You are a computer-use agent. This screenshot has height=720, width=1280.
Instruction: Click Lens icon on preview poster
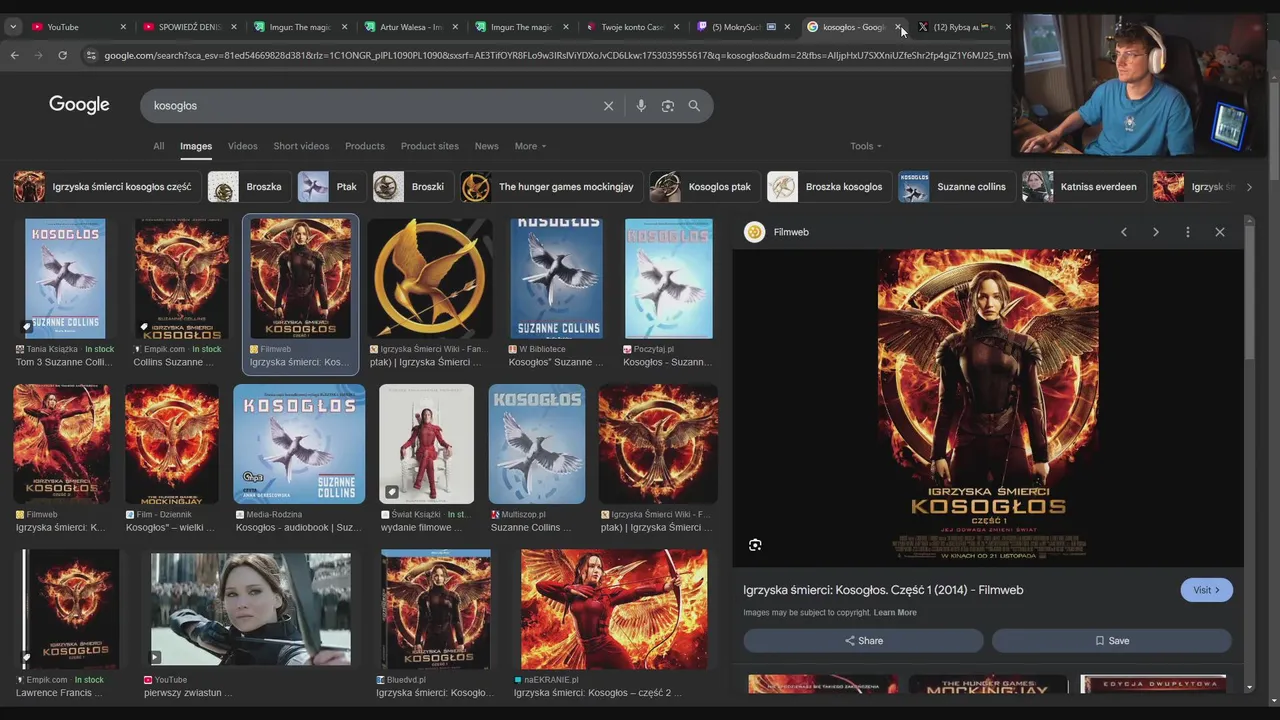755,545
